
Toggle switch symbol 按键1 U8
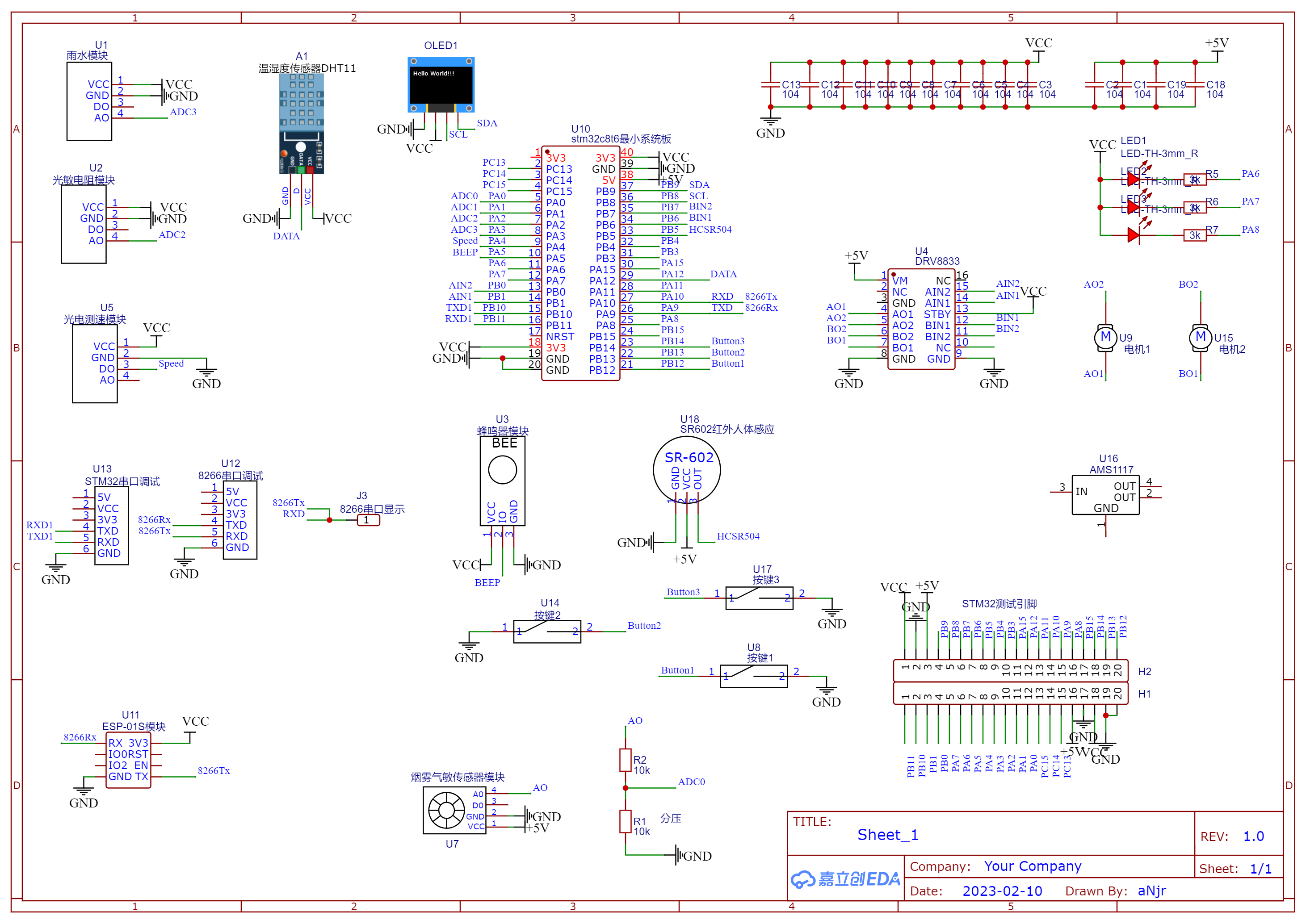click(x=754, y=676)
